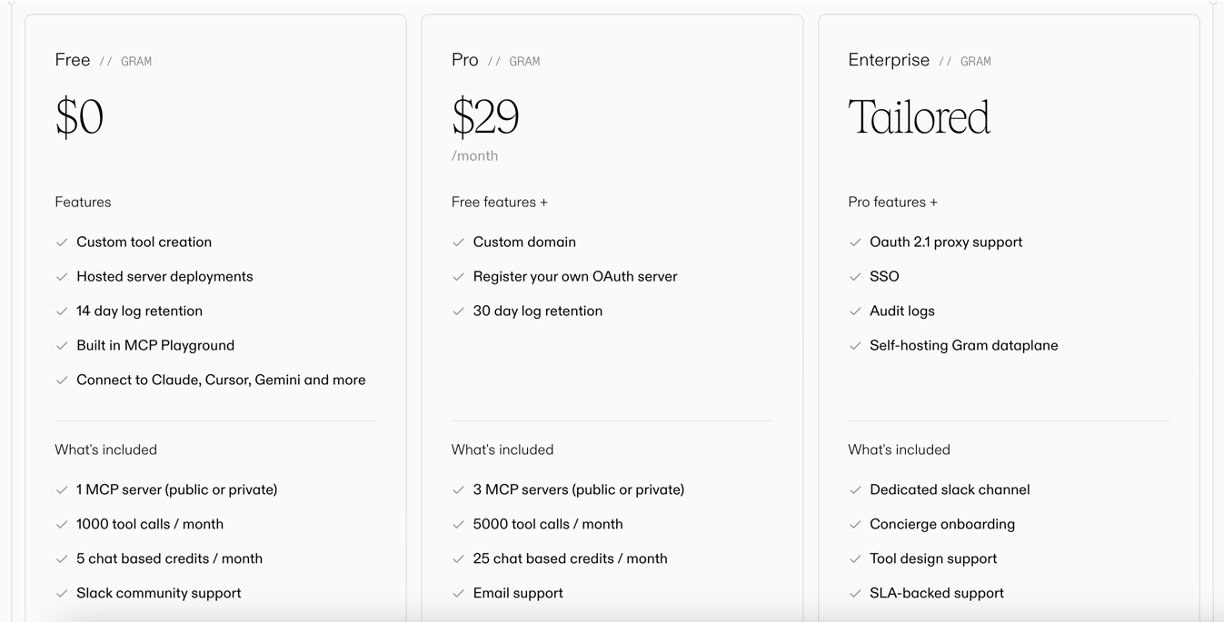Click the checkmark beside Custom tool creation
The width and height of the screenshot is (1224, 622).
pyautogui.click(x=62, y=242)
